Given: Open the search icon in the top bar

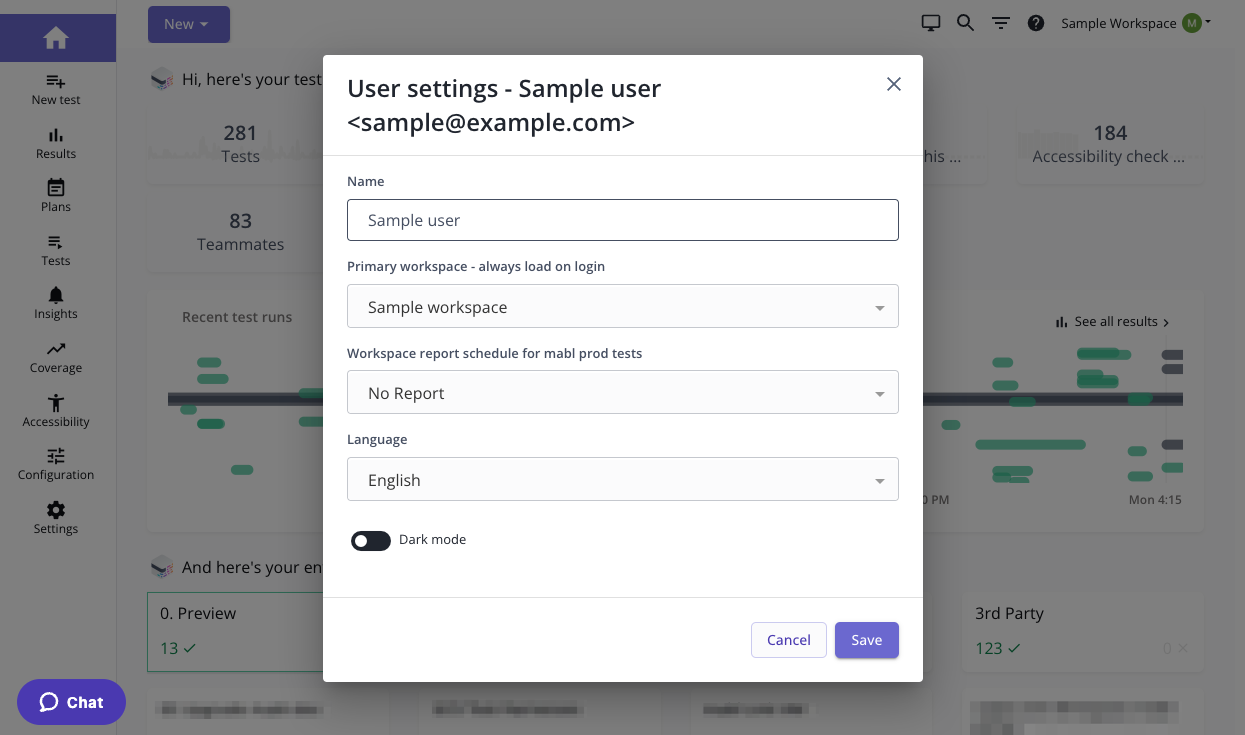Looking at the screenshot, I should tap(965, 22).
